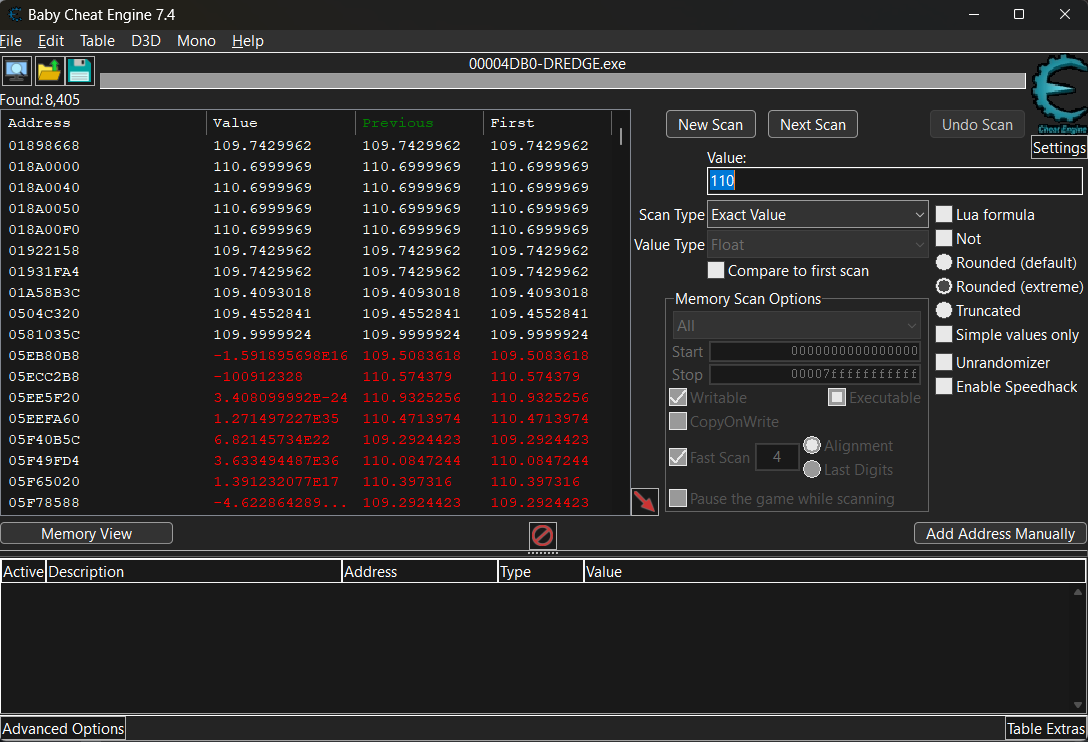This screenshot has height=742, width=1088.
Task: Click the Active column header
Action: tap(24, 572)
